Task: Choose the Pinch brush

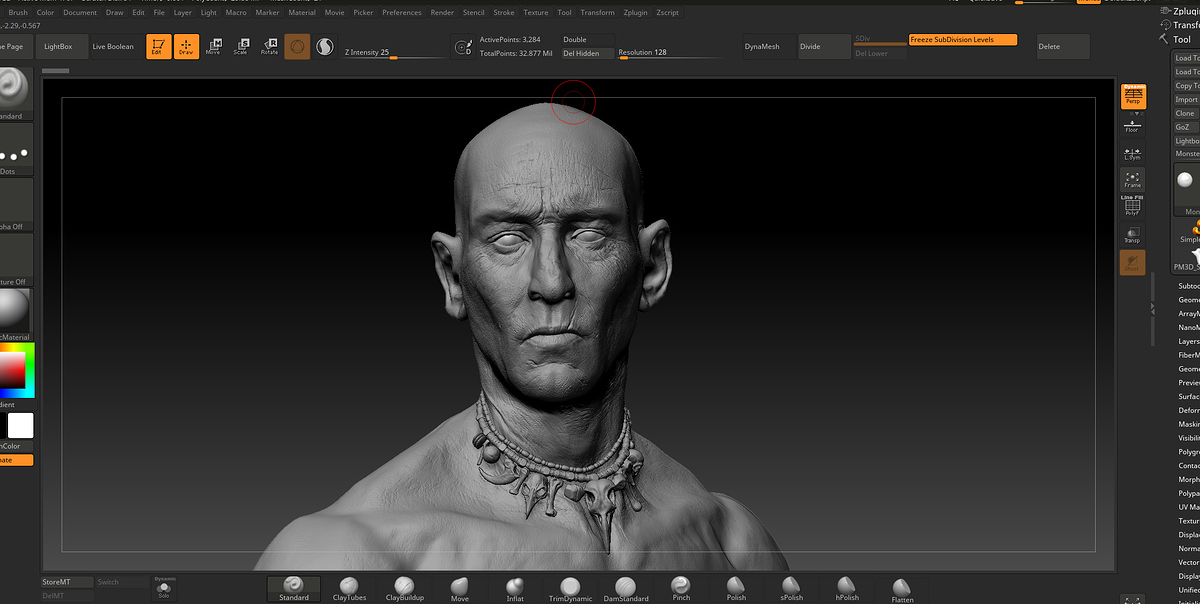Action: coord(681,588)
